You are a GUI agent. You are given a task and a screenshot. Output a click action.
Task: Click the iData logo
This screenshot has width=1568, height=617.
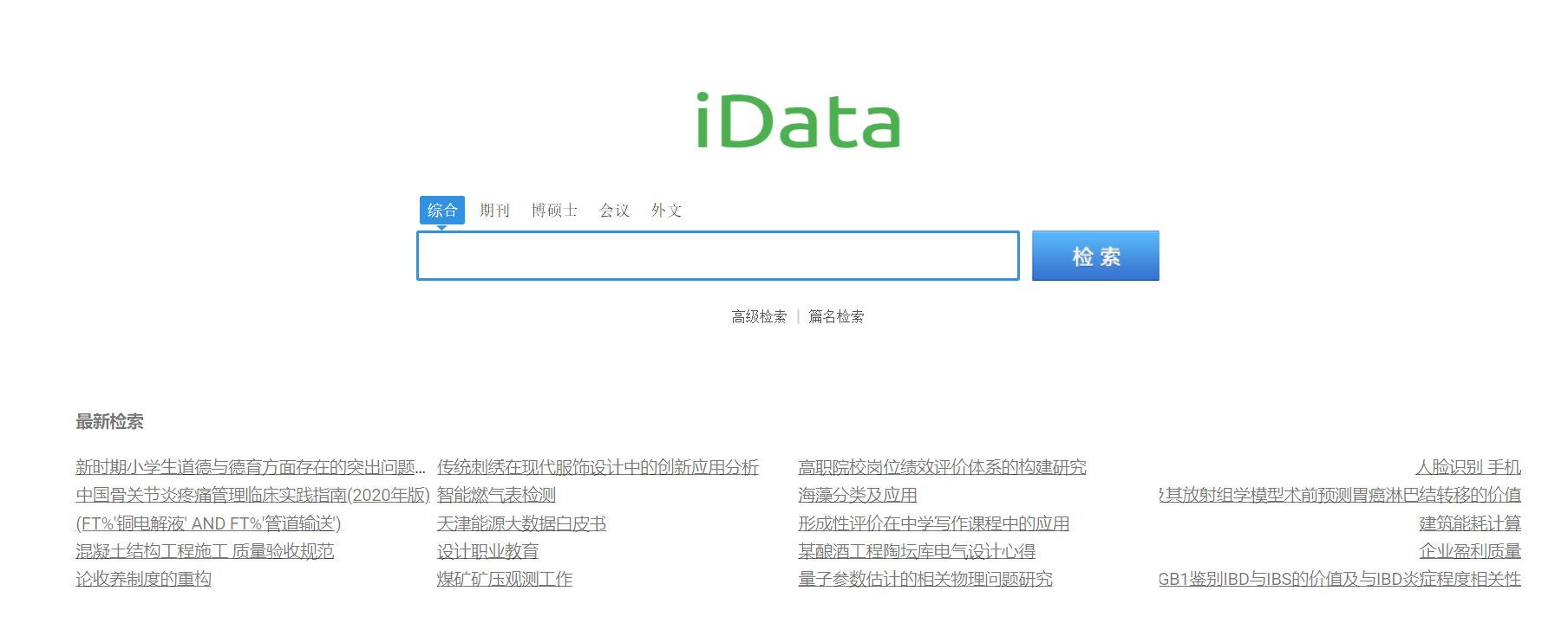coord(798,120)
